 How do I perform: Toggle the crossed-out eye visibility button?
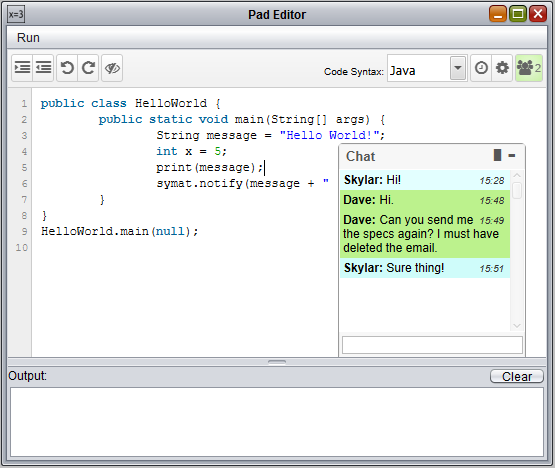point(112,68)
